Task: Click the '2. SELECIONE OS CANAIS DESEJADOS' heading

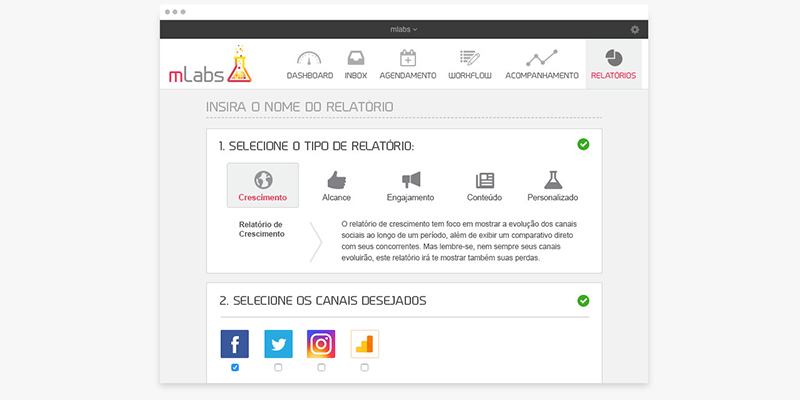Action: [x=323, y=301]
